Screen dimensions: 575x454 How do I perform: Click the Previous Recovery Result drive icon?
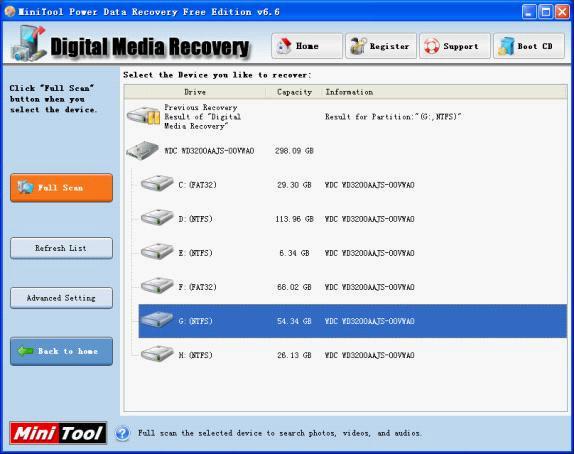[143, 116]
